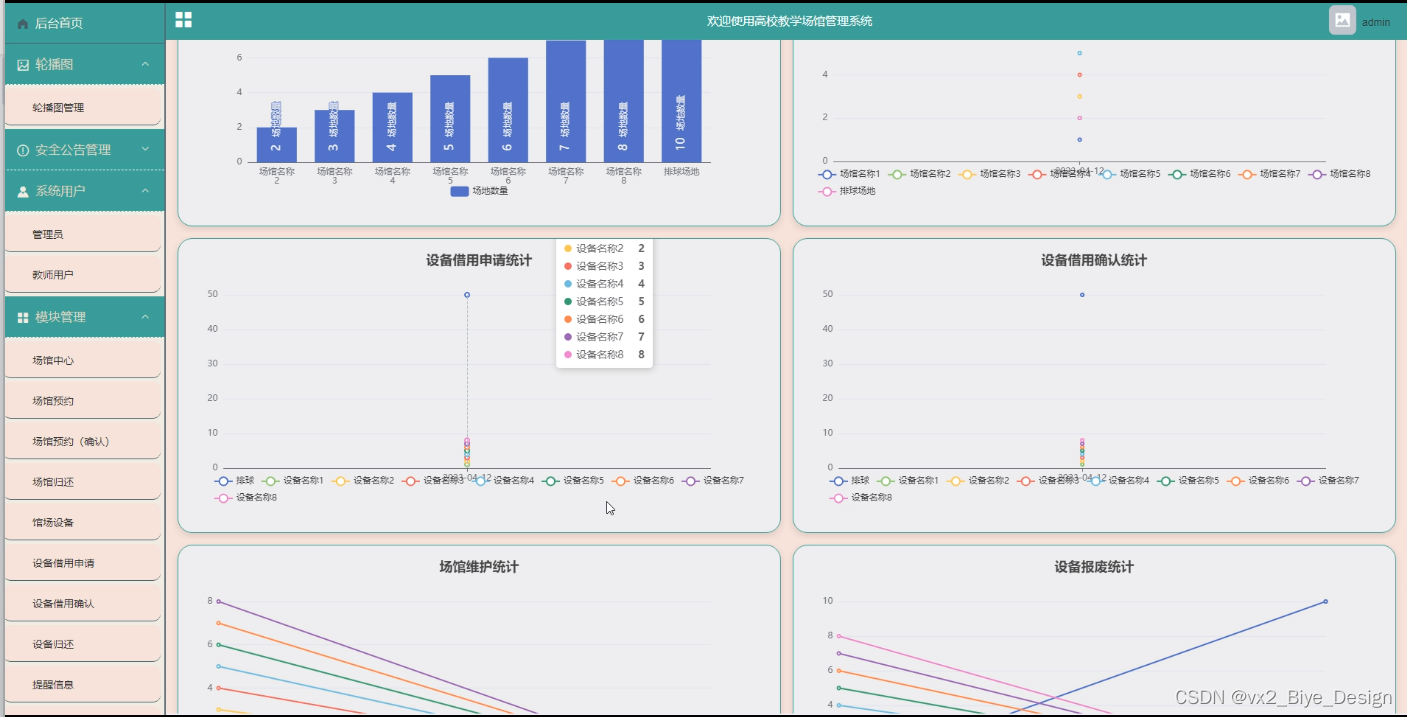This screenshot has width=1407, height=717.
Task: Toggle 场地数量 legend in bar chart
Action: [479, 191]
